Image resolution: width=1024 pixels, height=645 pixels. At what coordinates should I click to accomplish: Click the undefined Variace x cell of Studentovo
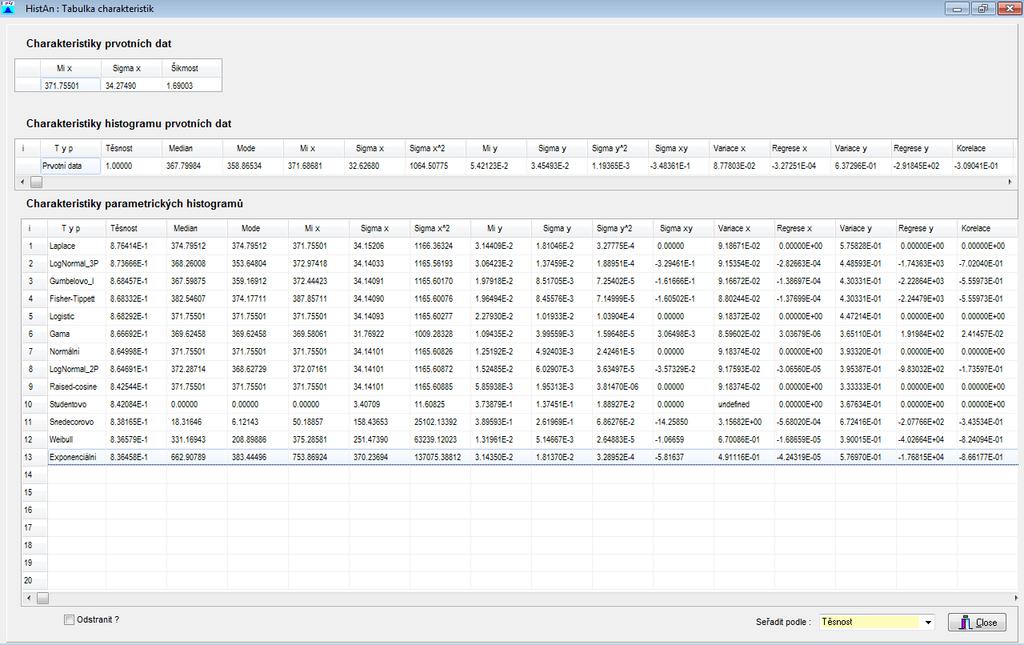[744, 405]
